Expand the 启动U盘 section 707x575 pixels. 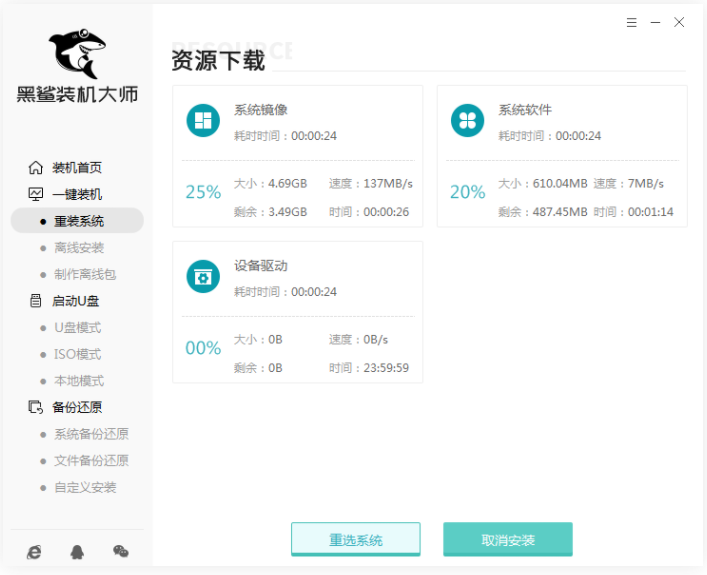[75, 301]
